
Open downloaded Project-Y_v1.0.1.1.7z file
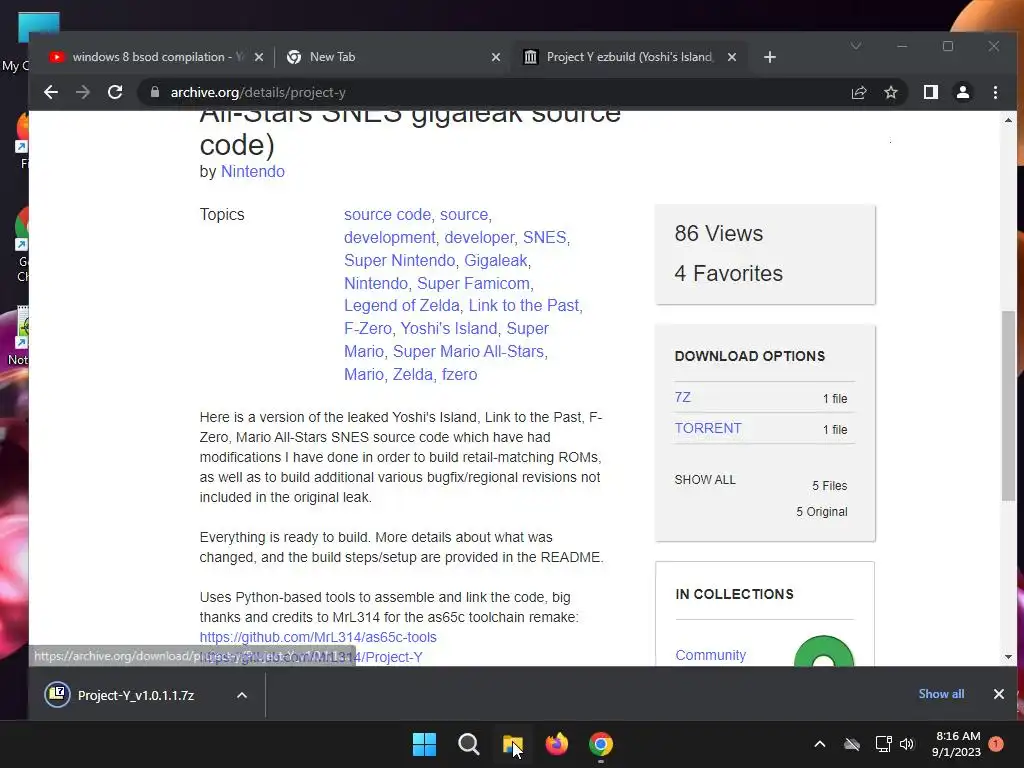136,696
